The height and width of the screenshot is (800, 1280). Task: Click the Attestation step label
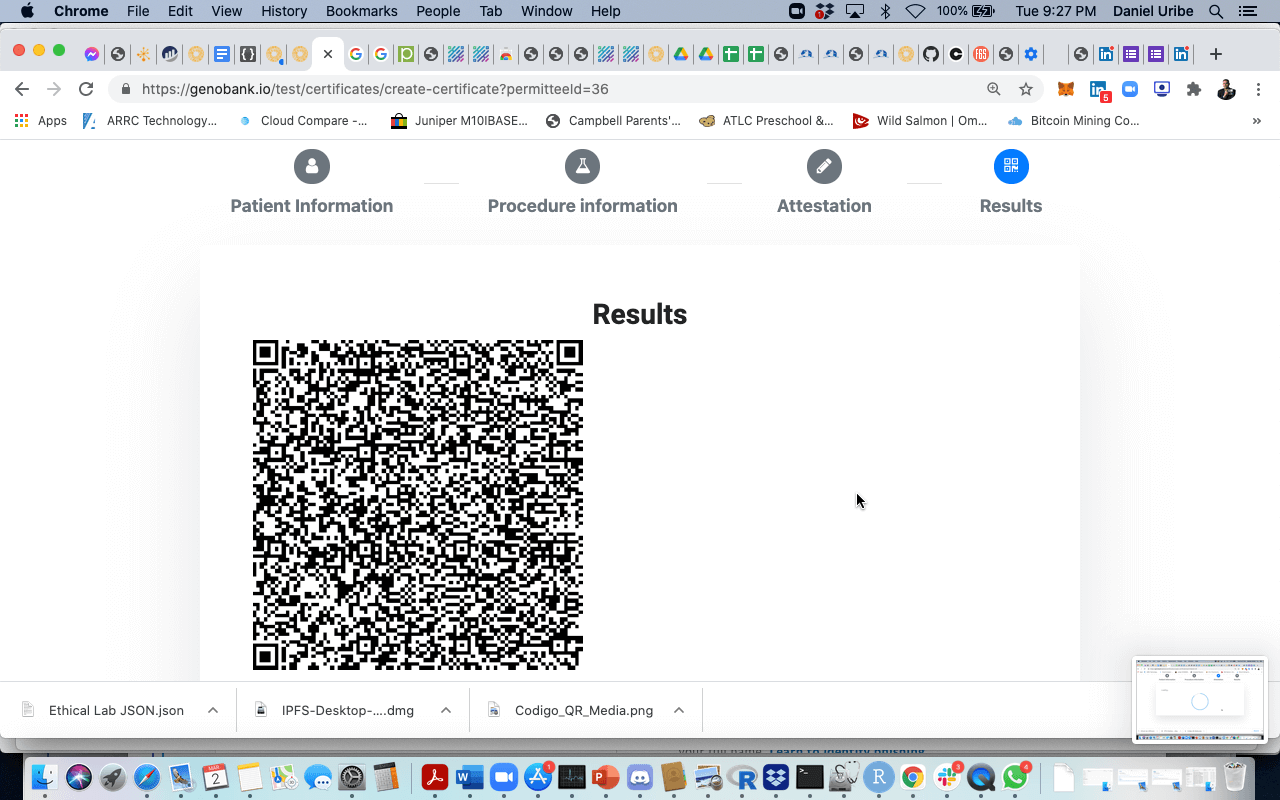point(824,206)
